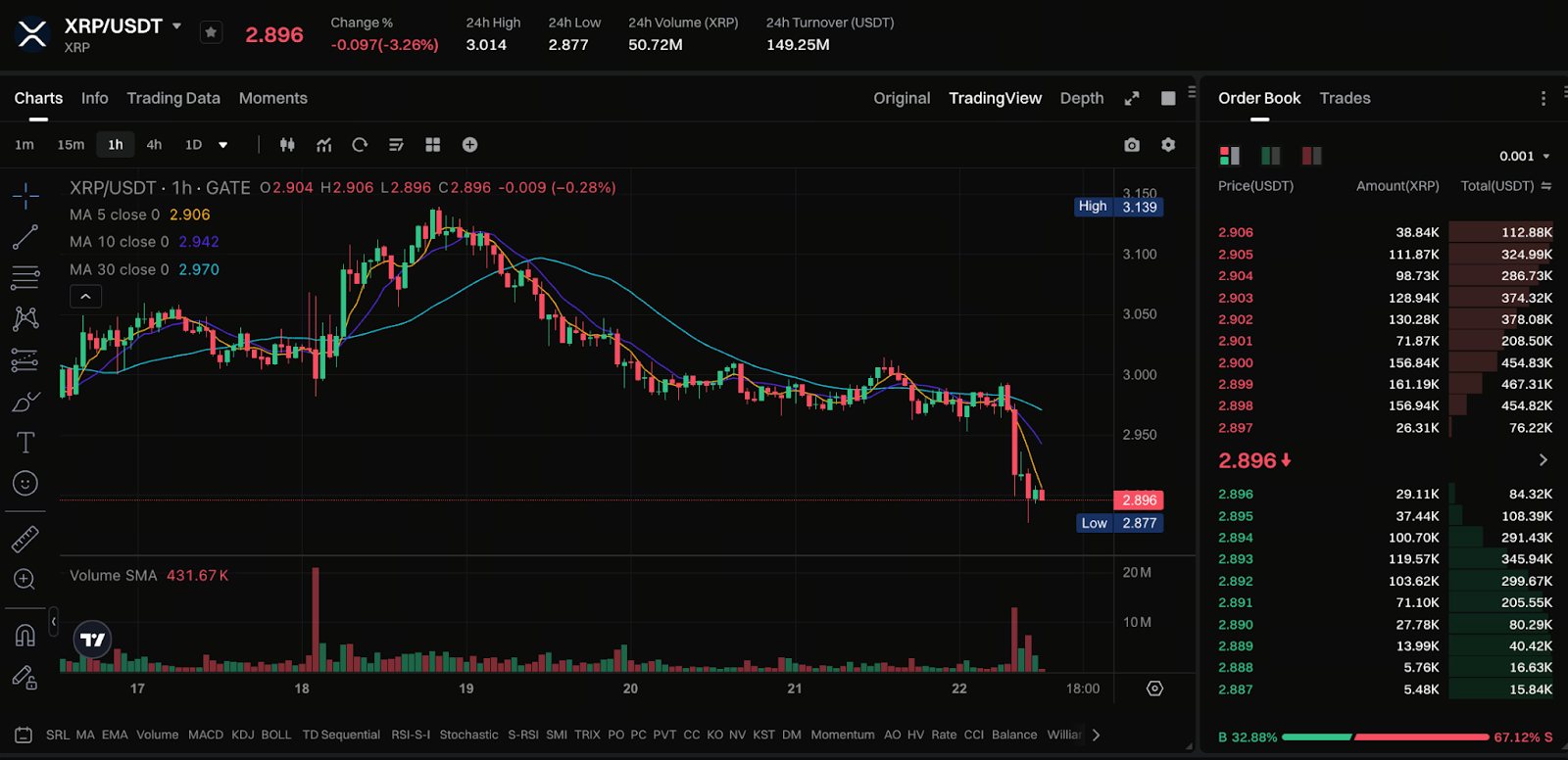The image size is (1568, 760).
Task: Toggle magnet mode
Action: click(25, 636)
